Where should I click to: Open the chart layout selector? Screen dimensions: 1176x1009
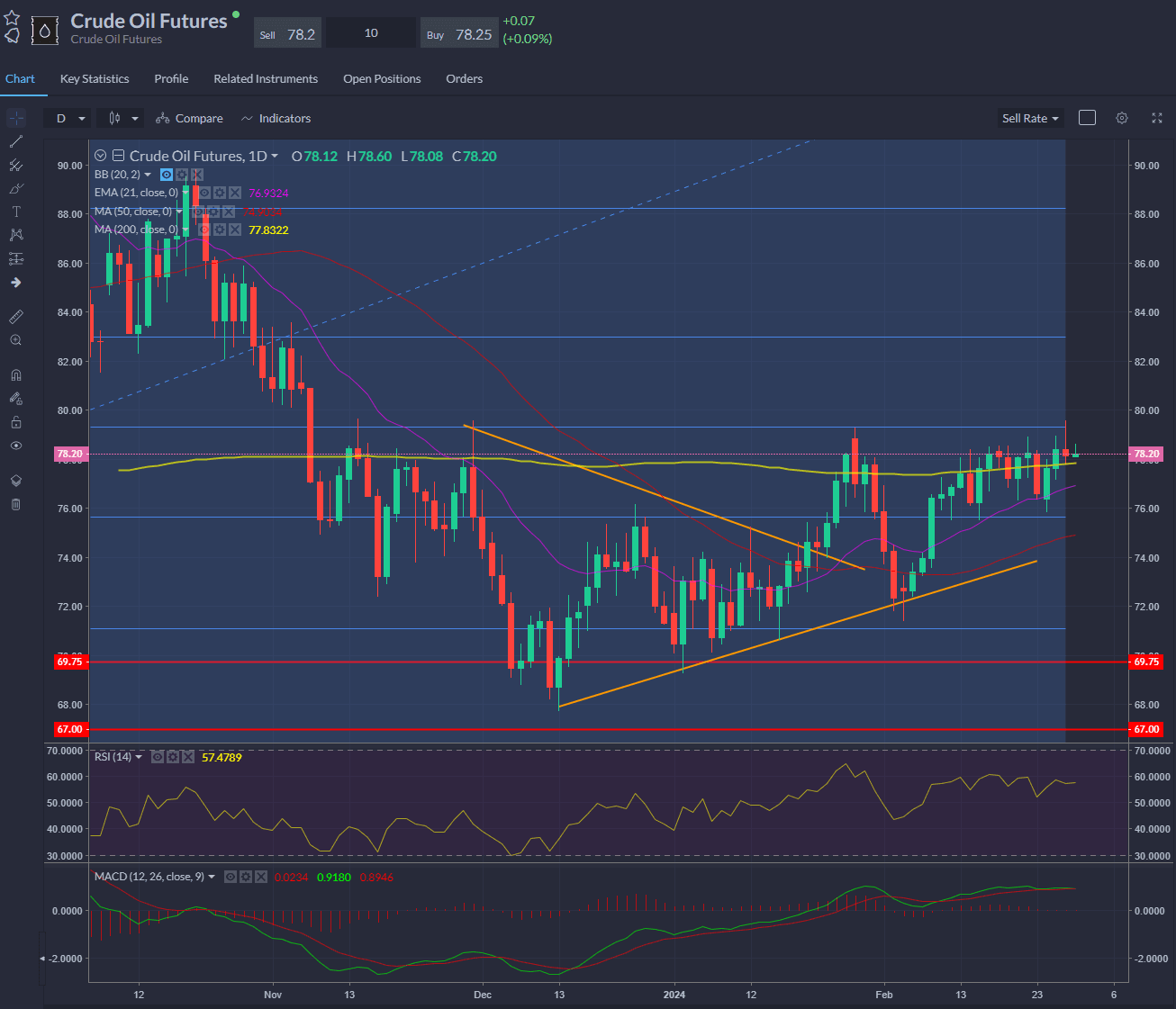pyautogui.click(x=1087, y=118)
